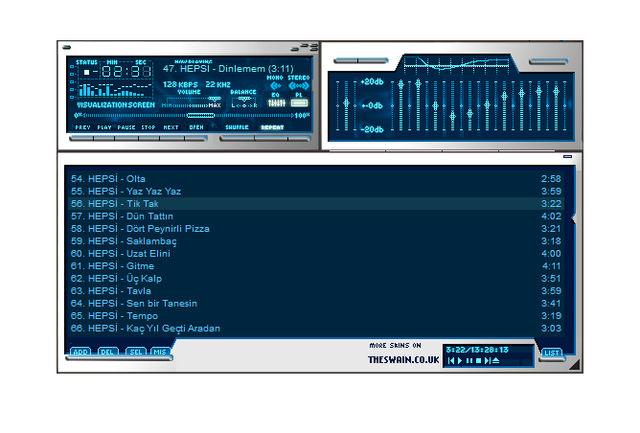The image size is (640, 433).
Task: Open the playlist DEL menu
Action: [x=107, y=352]
